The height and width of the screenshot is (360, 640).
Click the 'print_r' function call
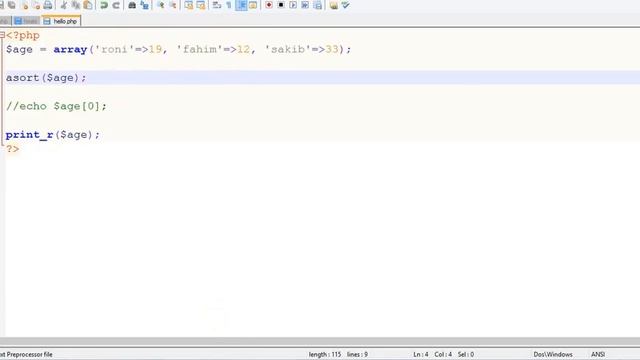click(29, 135)
